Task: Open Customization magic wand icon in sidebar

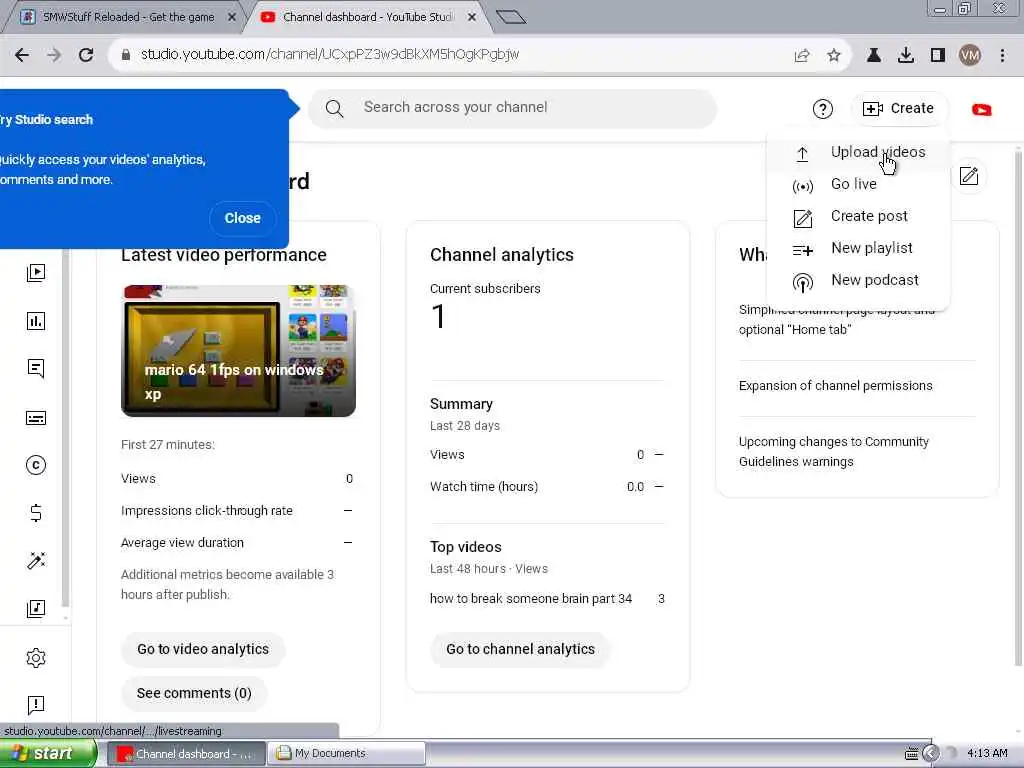Action: 36,561
